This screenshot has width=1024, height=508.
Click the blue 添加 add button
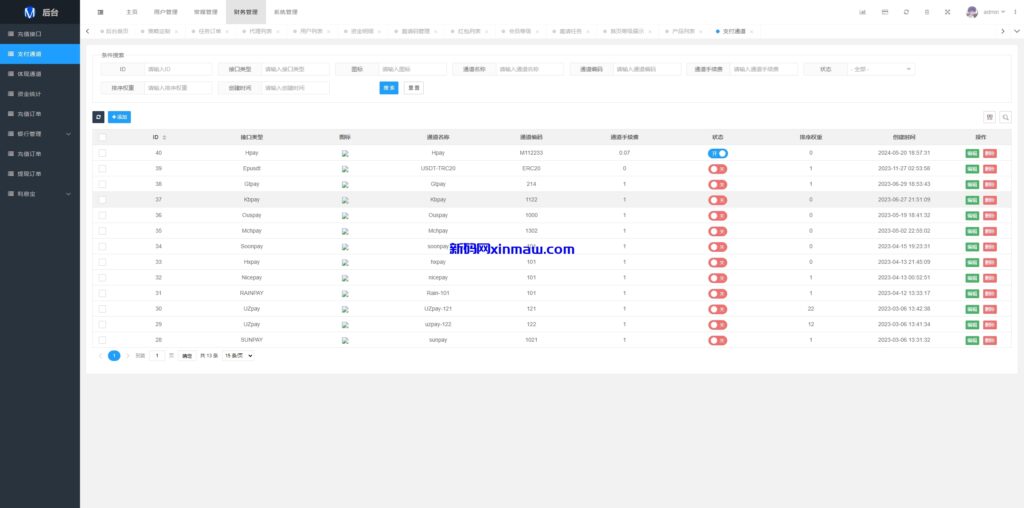(x=119, y=117)
